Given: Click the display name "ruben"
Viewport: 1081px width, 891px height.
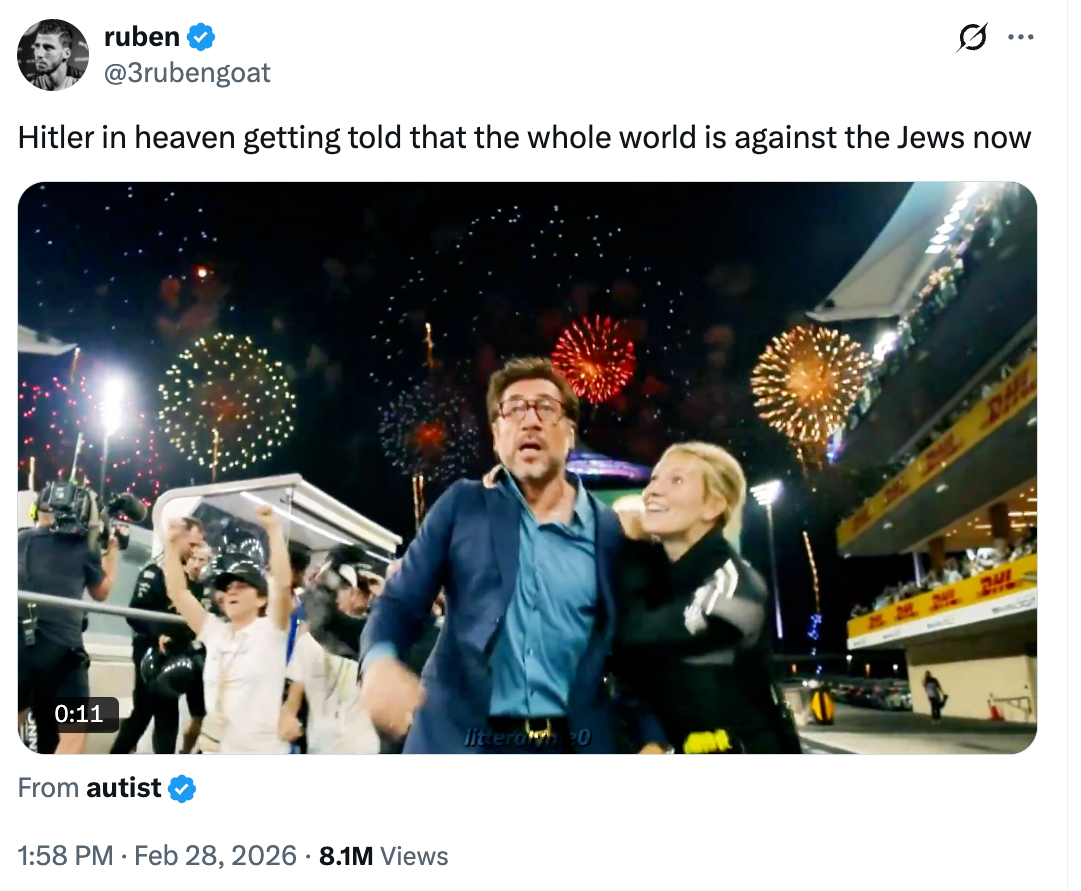Looking at the screenshot, I should [x=142, y=37].
